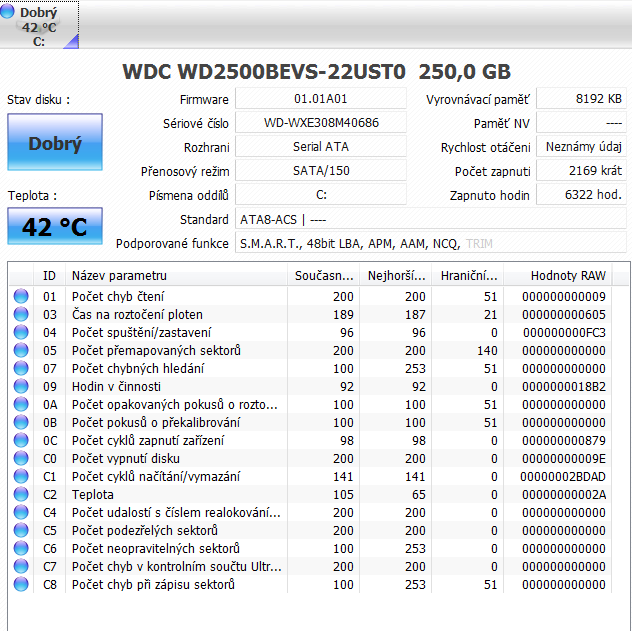This screenshot has height=631, width=632.
Task: Click the Hraniční... column header
Action: pos(468,276)
